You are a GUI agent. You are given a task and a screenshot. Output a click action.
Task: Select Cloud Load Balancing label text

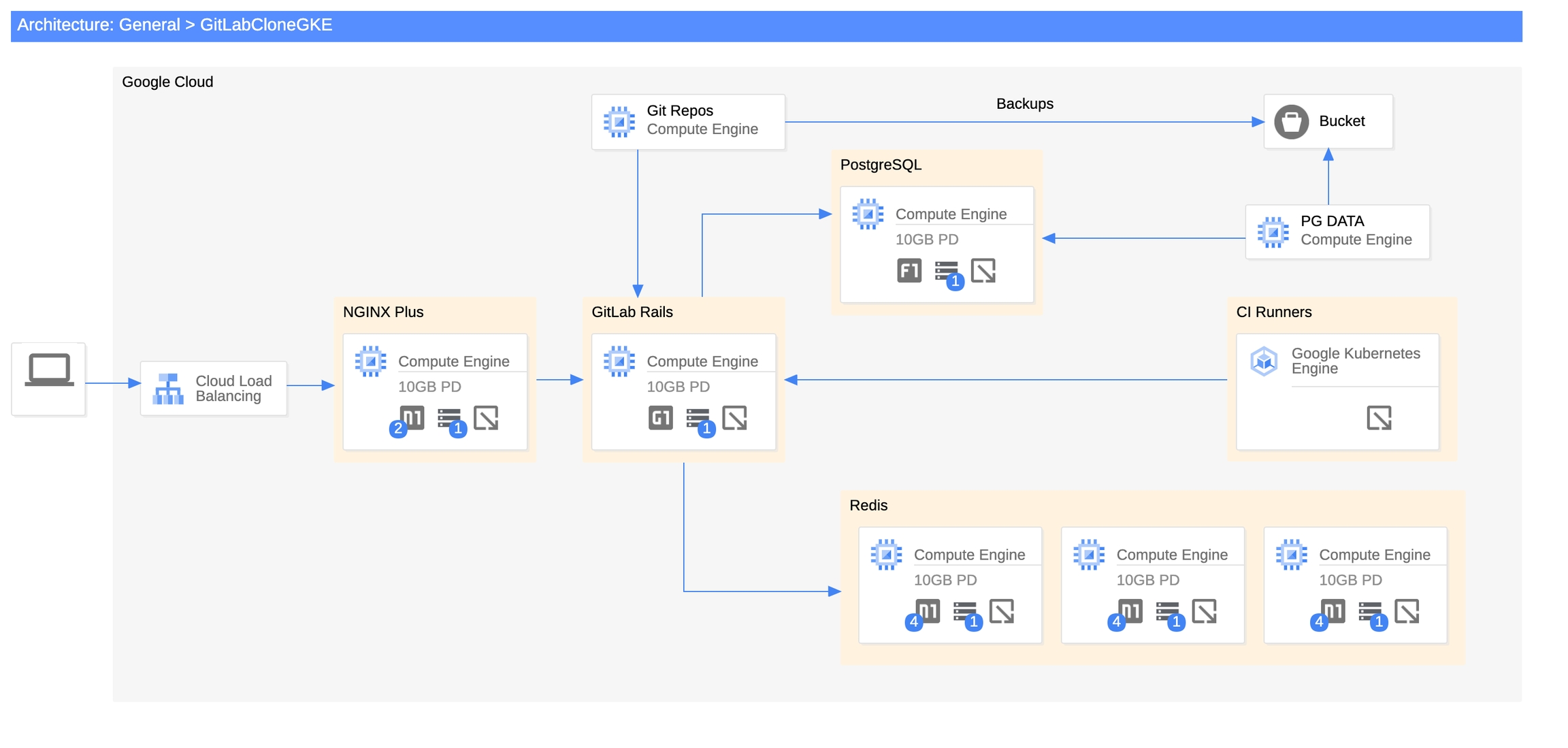233,389
